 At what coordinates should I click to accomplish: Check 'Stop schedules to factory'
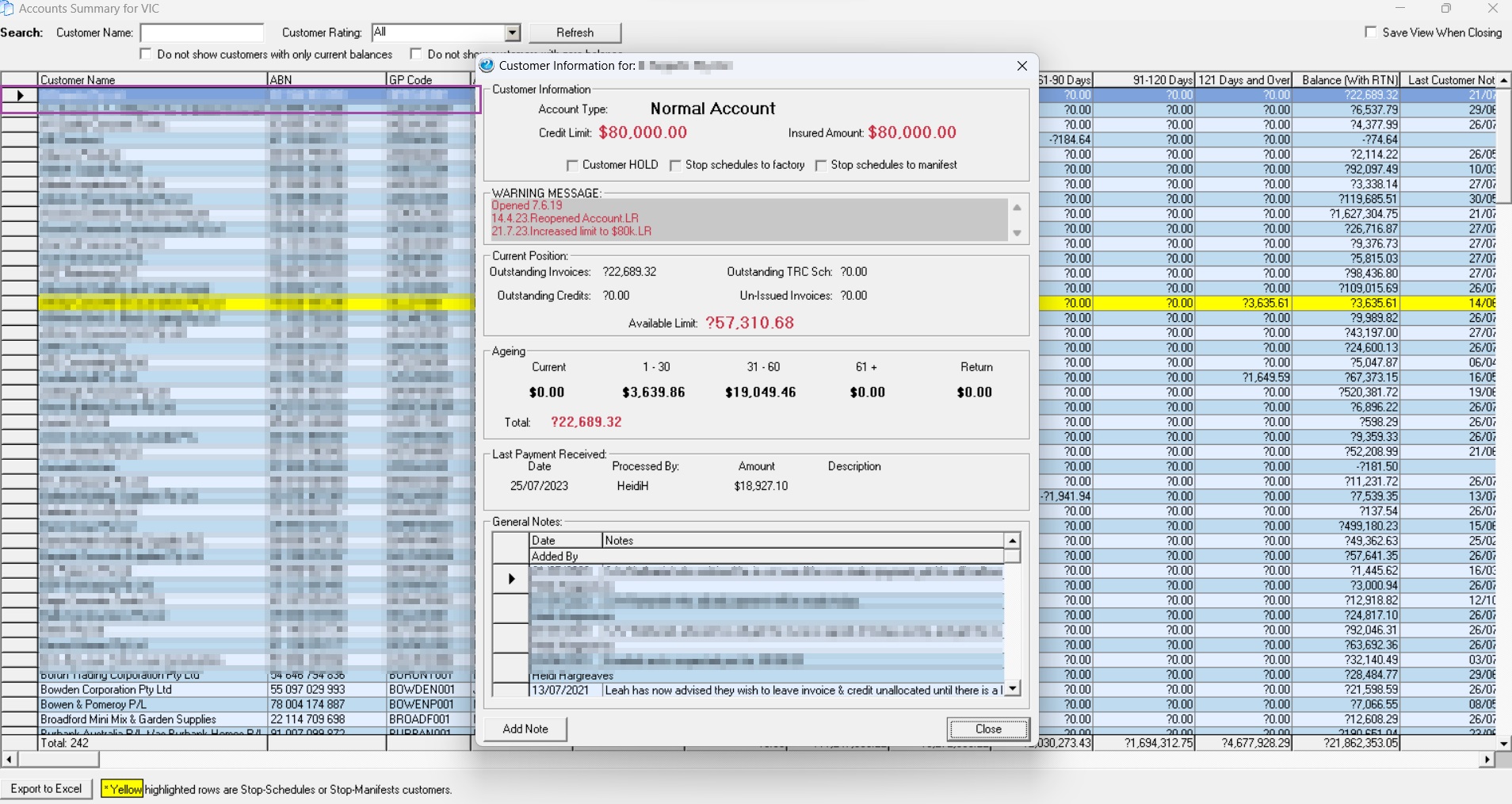pyautogui.click(x=675, y=166)
